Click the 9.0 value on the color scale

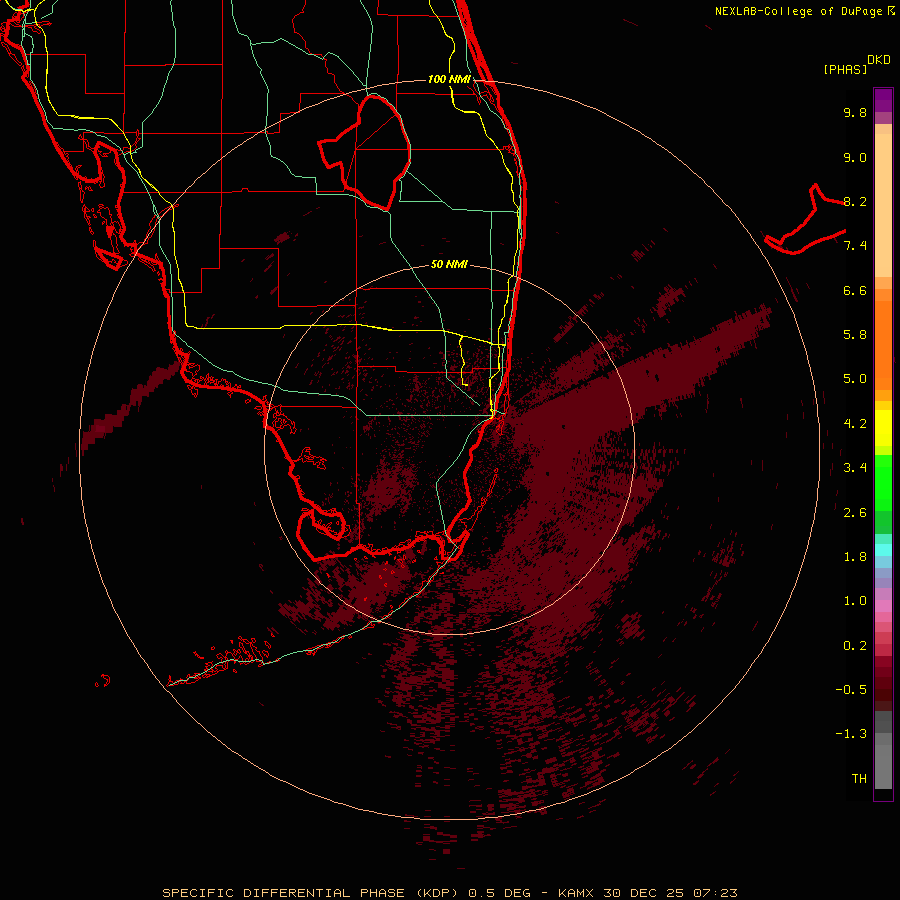[x=855, y=157]
